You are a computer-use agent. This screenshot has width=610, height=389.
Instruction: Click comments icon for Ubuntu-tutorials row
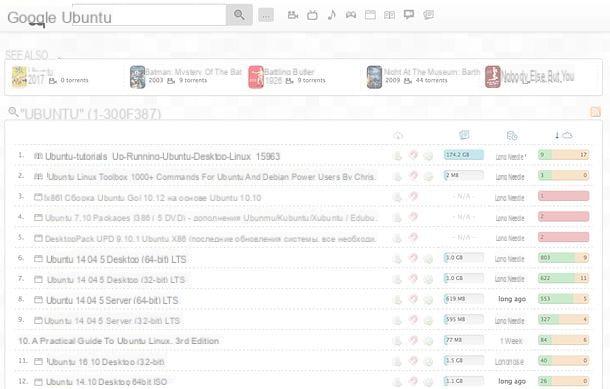pos(428,156)
